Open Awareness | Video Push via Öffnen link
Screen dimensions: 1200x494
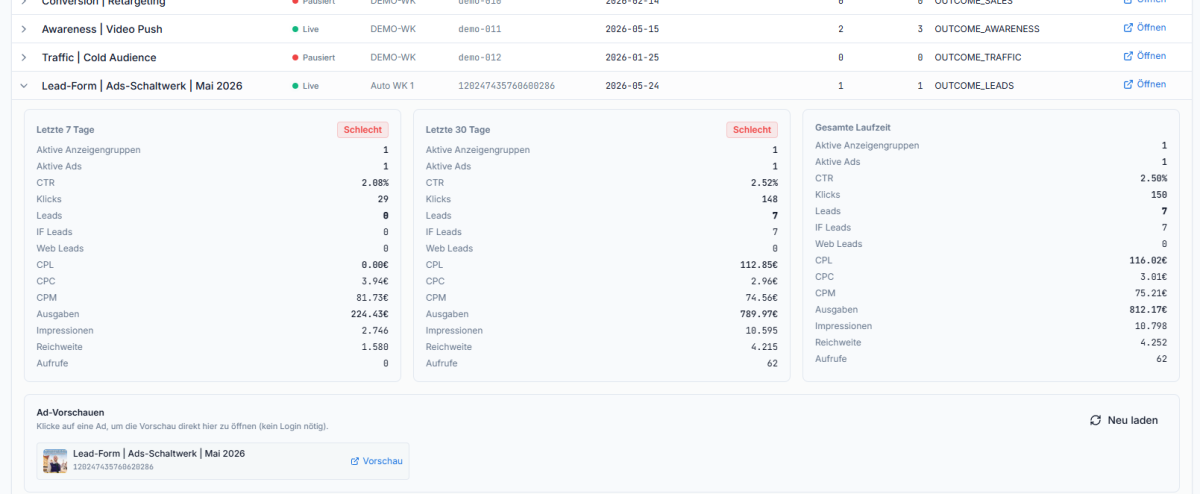[1145, 28]
